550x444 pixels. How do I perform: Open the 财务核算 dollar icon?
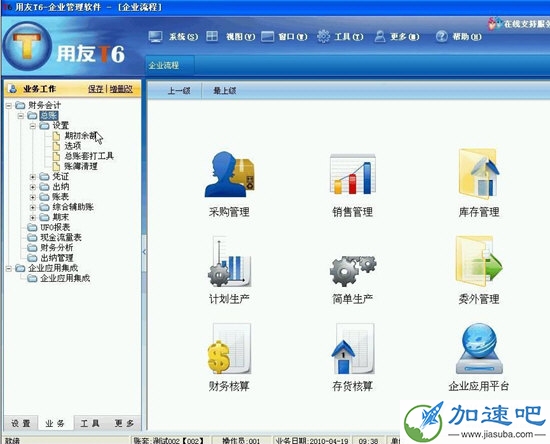tap(229, 349)
